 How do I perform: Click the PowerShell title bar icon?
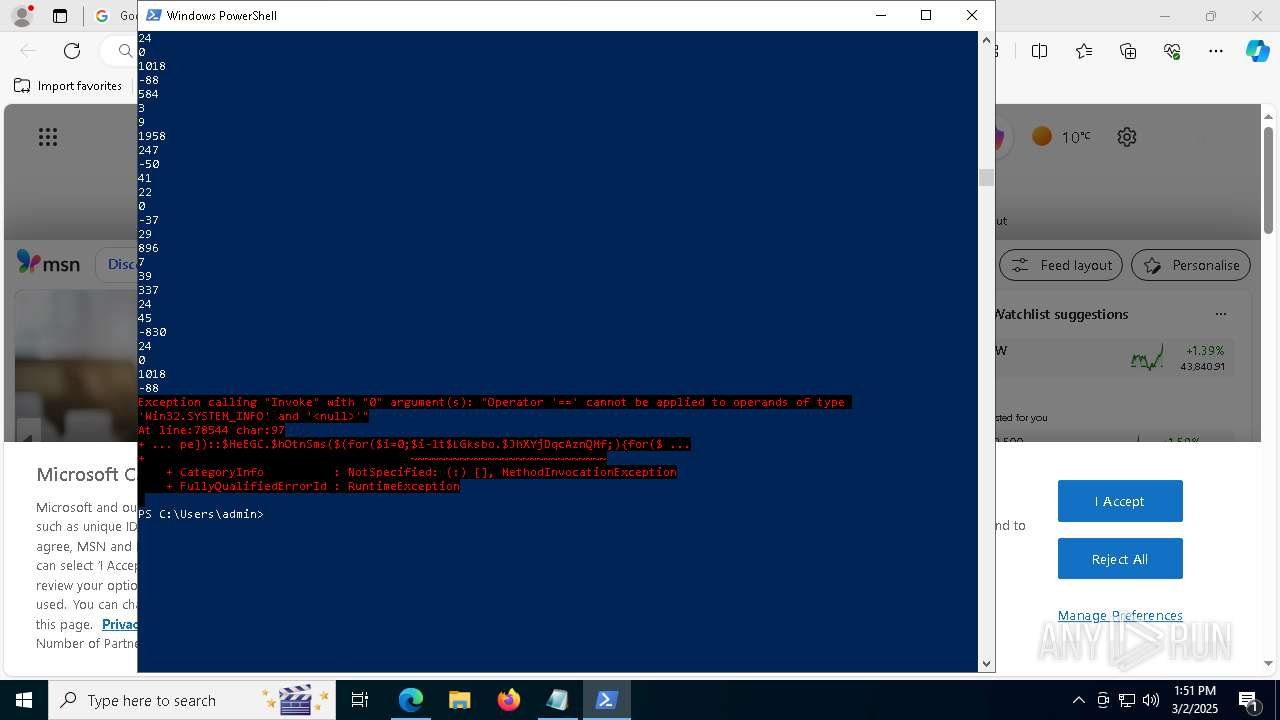(154, 15)
